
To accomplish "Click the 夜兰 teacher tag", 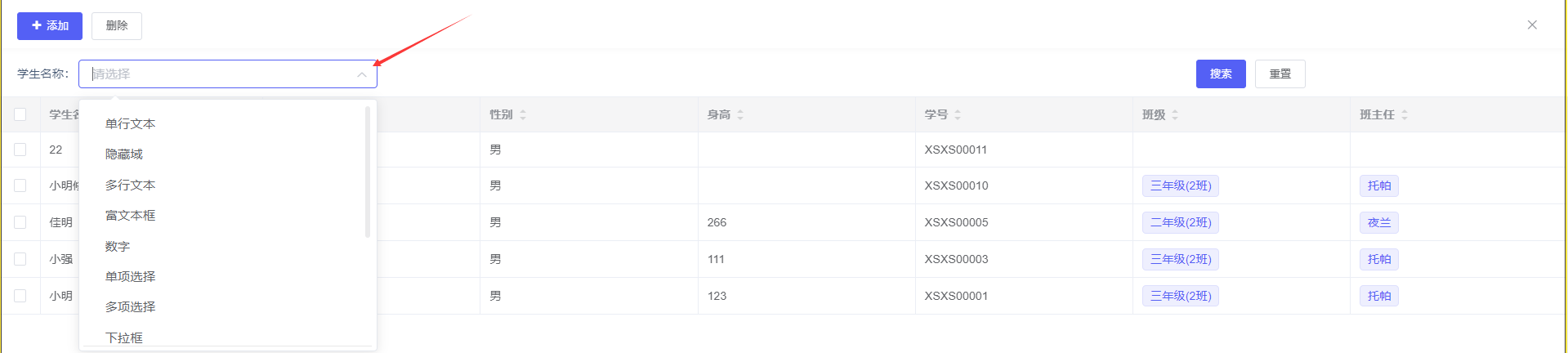I will pyautogui.click(x=1378, y=222).
